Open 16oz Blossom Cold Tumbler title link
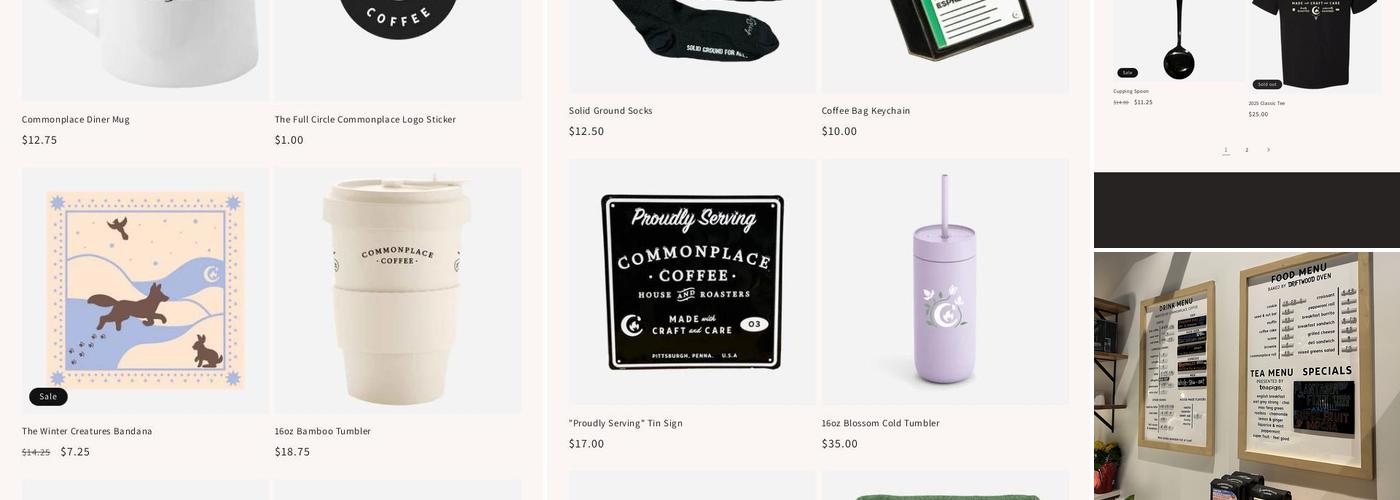The height and width of the screenshot is (500, 1400). (x=881, y=423)
